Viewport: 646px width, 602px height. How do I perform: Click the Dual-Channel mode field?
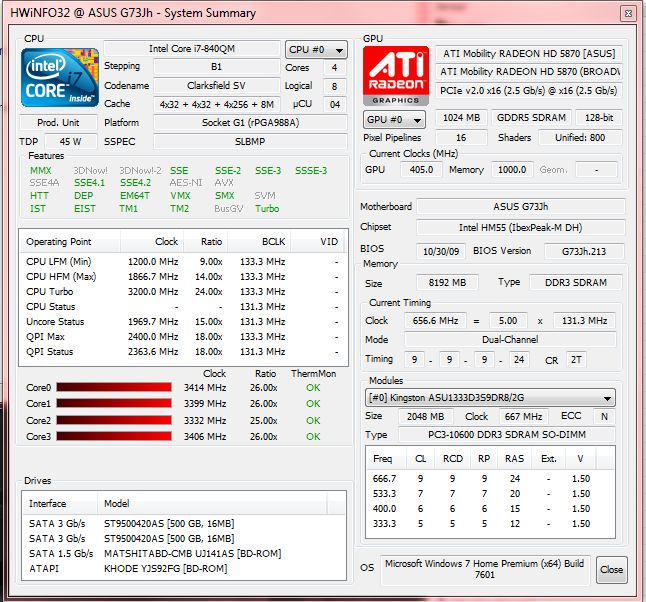point(510,340)
